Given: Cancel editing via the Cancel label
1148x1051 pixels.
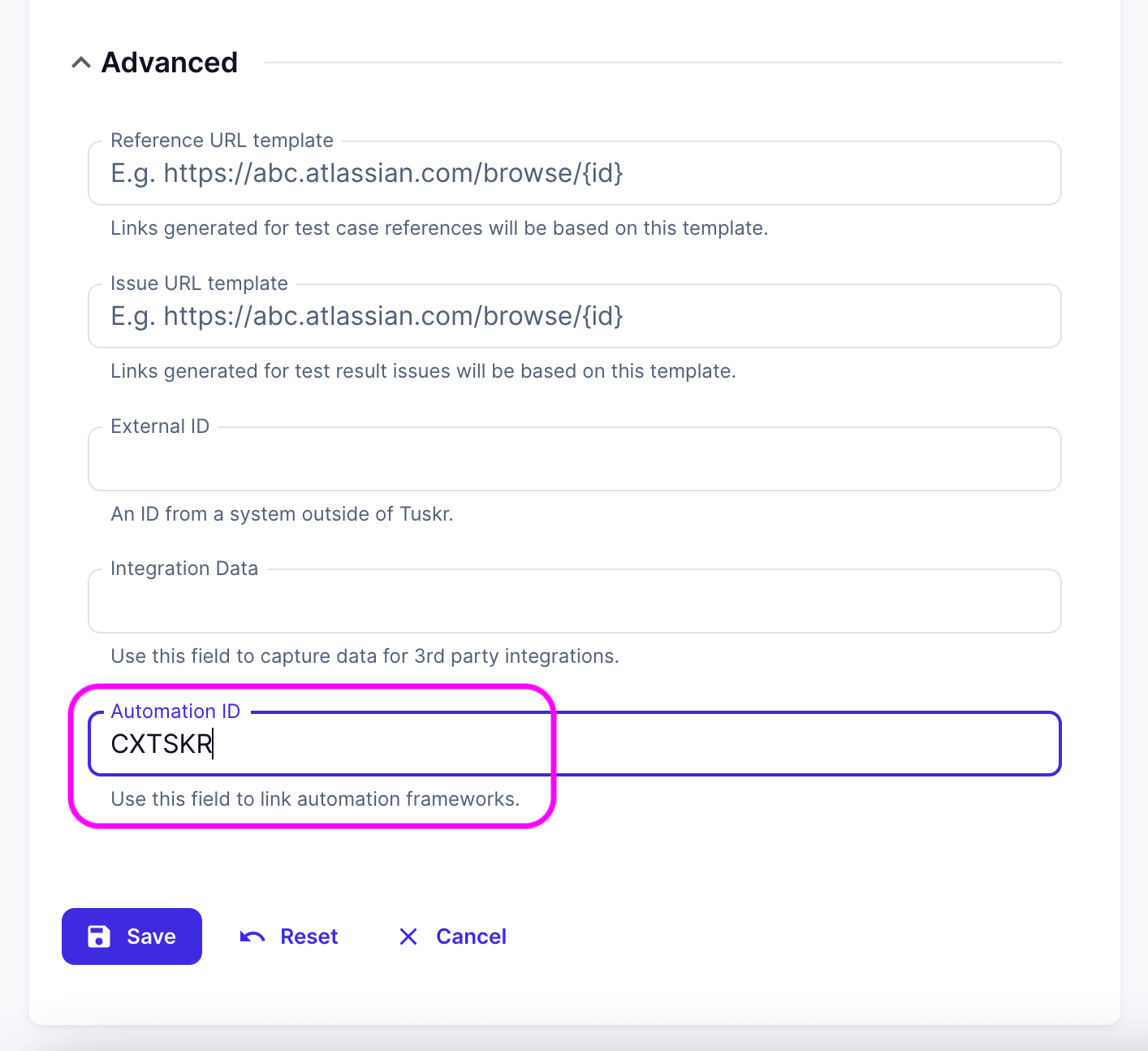Looking at the screenshot, I should tap(471, 936).
